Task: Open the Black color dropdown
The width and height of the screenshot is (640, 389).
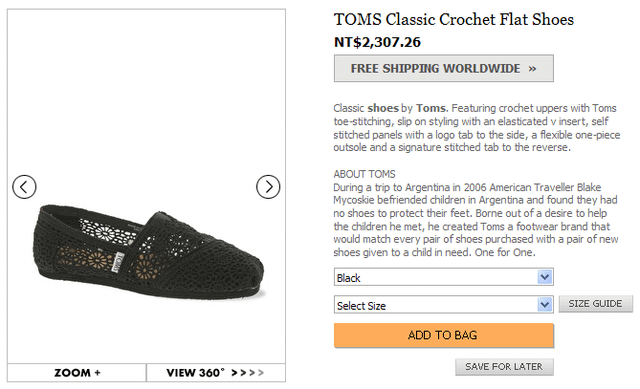Action: click(x=444, y=278)
